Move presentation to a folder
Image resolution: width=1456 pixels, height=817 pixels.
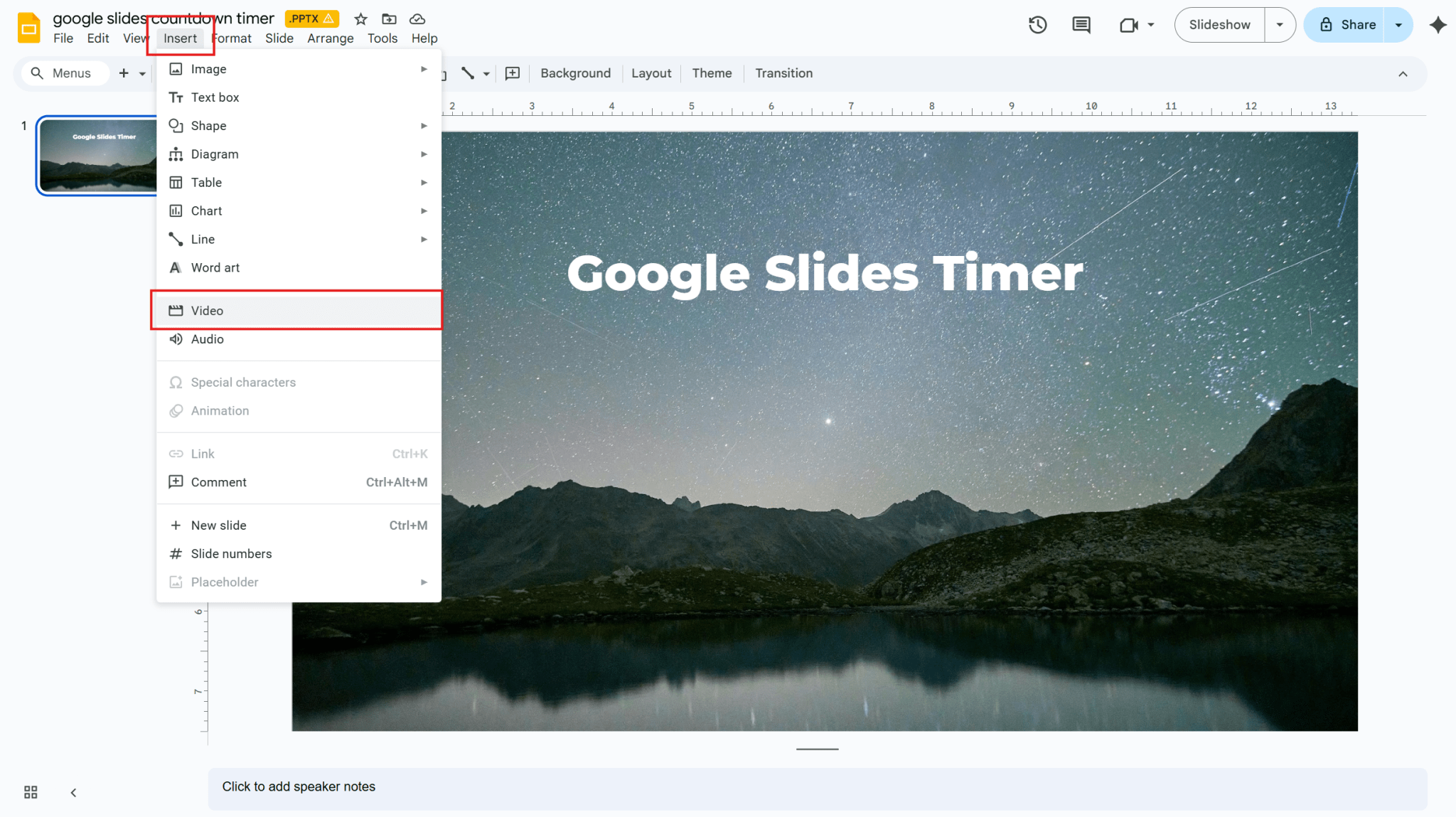tap(388, 18)
